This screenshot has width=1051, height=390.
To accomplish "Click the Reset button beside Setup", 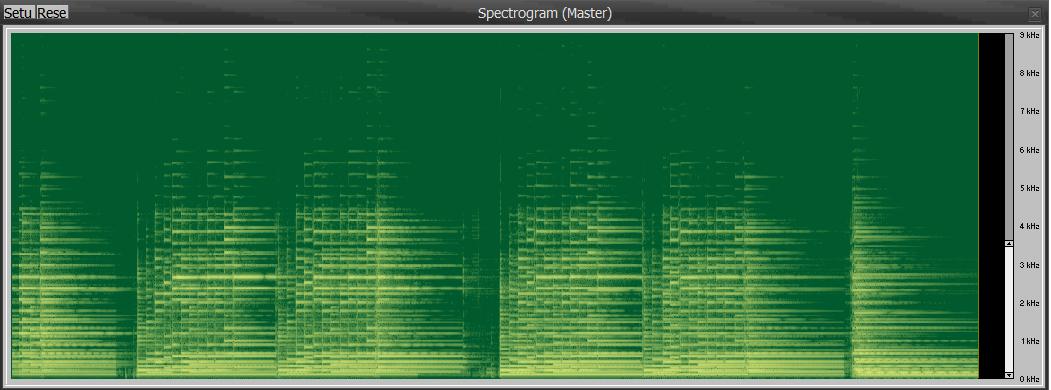I will pos(52,13).
